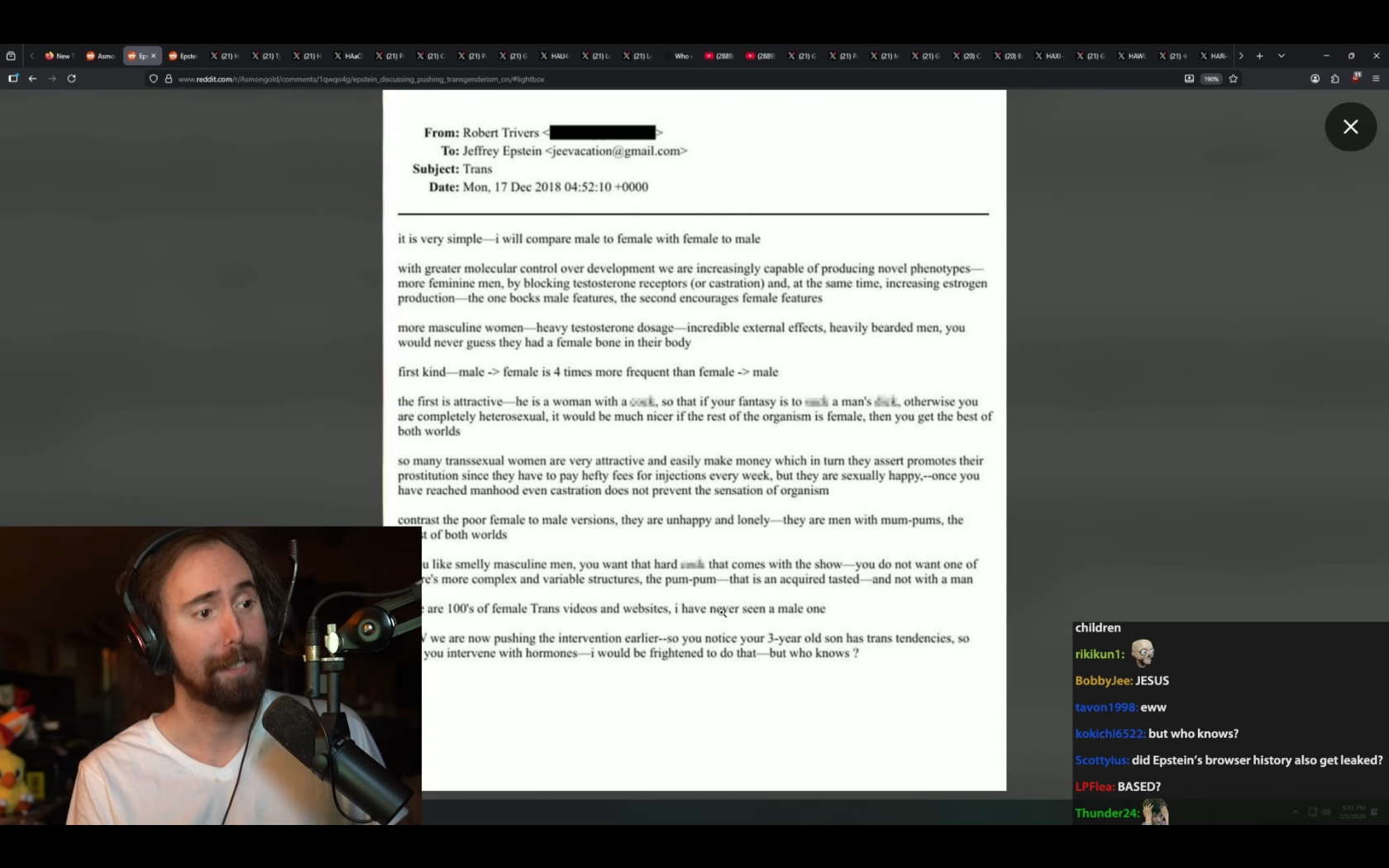The height and width of the screenshot is (868, 1389).
Task: Go back to the previous page
Action: point(32,79)
